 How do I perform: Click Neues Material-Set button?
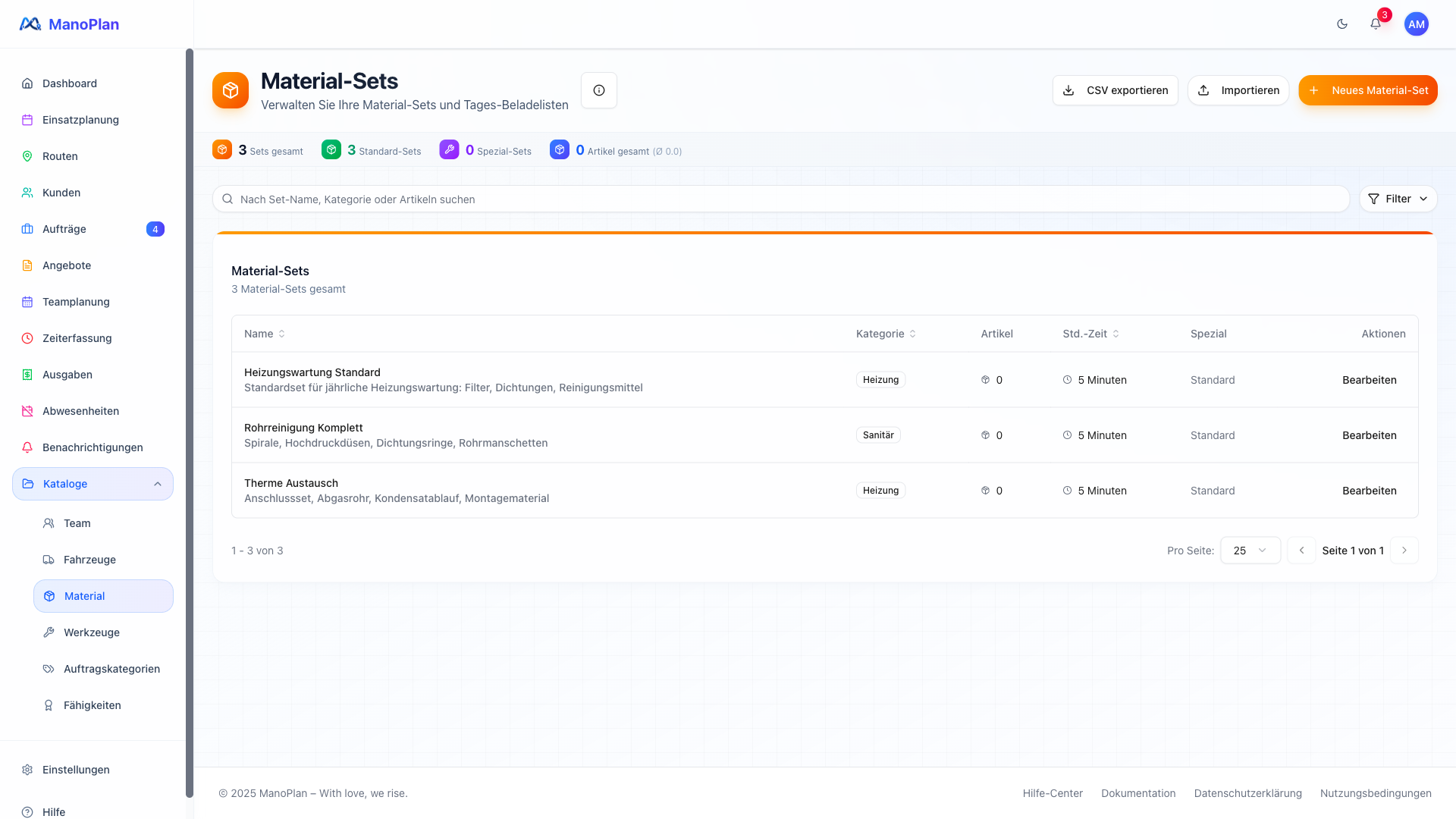(x=1367, y=90)
